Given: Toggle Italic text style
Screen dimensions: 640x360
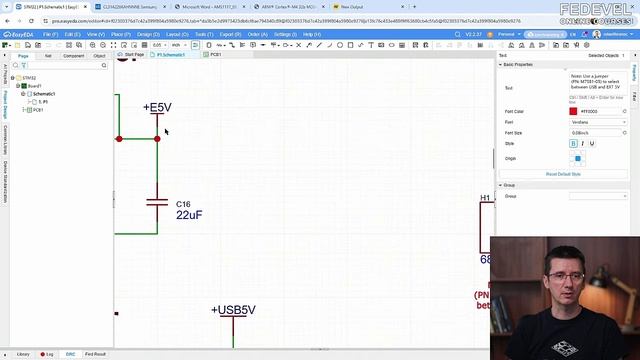Looking at the screenshot, I should click(x=582, y=144).
